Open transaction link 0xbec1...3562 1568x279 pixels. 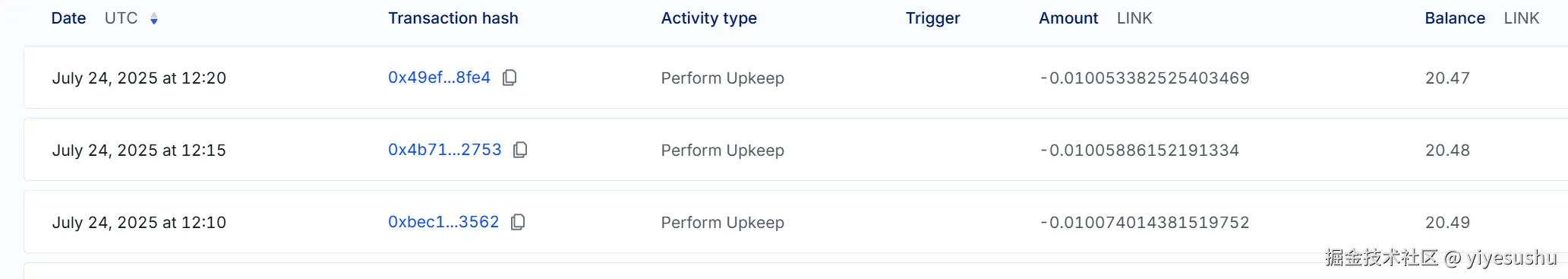click(443, 222)
